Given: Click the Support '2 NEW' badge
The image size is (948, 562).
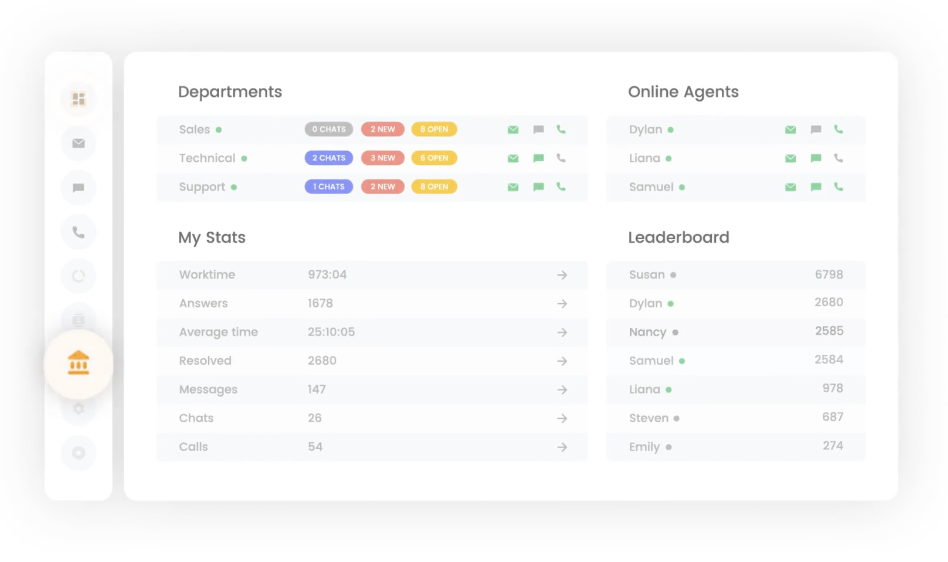Looking at the screenshot, I should pyautogui.click(x=383, y=187).
